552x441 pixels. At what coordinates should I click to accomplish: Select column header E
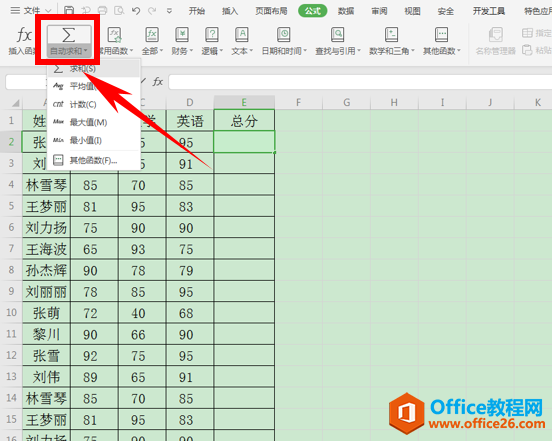244,102
